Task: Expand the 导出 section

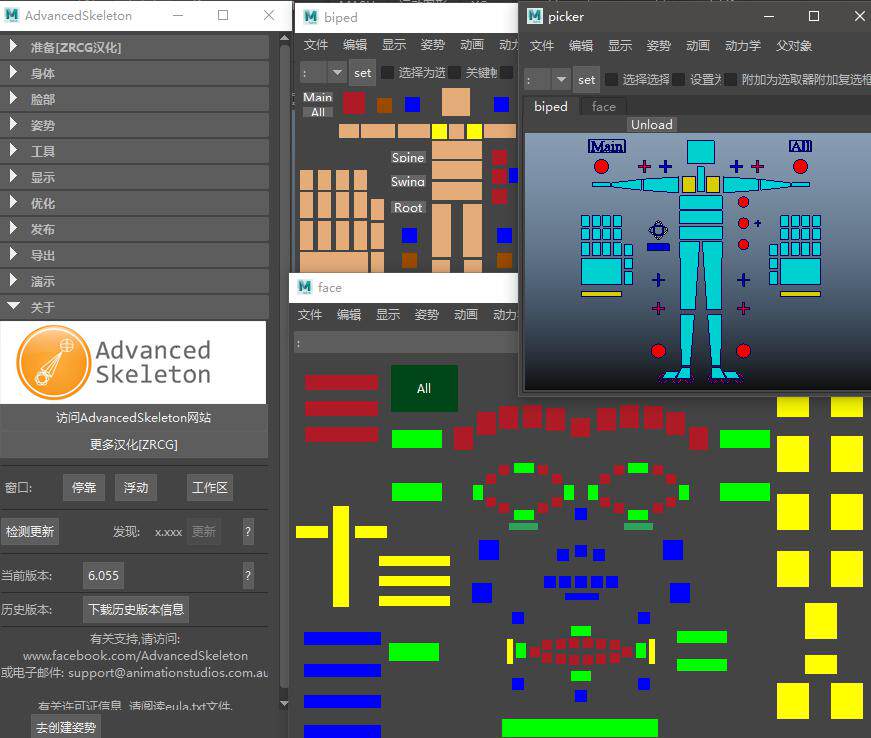Action: click(134, 255)
